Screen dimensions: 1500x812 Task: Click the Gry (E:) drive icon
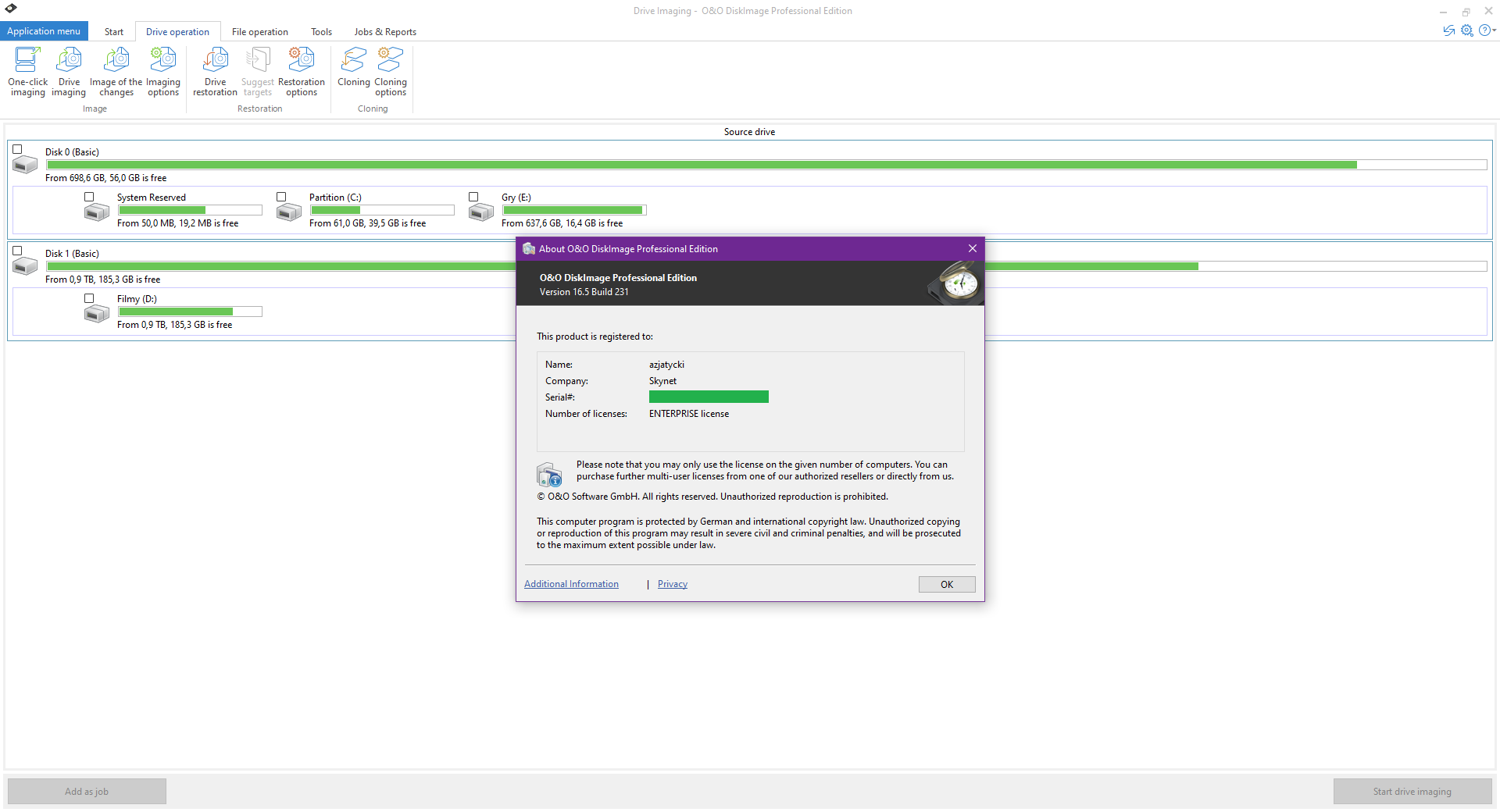point(481,212)
